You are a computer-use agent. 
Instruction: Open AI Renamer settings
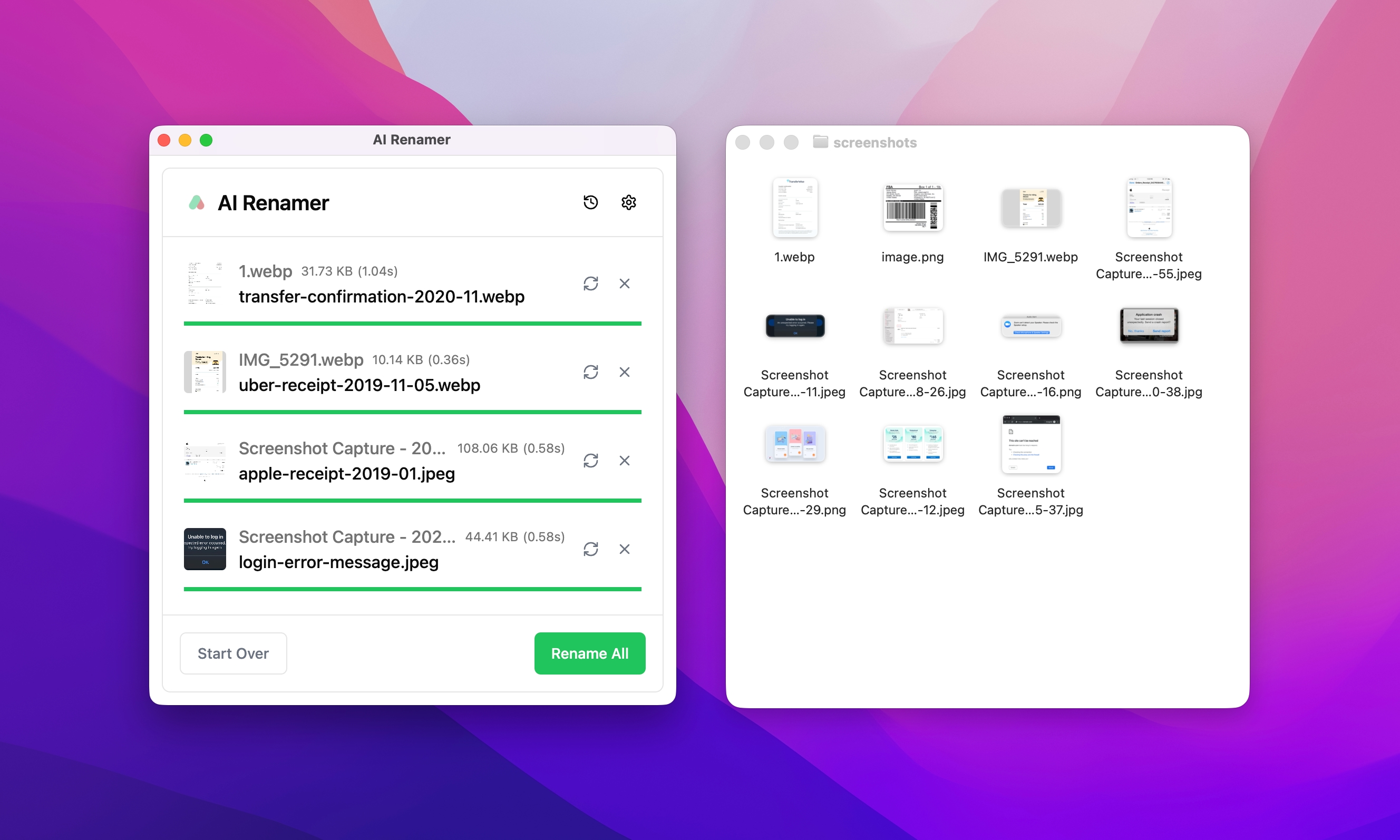coord(628,202)
